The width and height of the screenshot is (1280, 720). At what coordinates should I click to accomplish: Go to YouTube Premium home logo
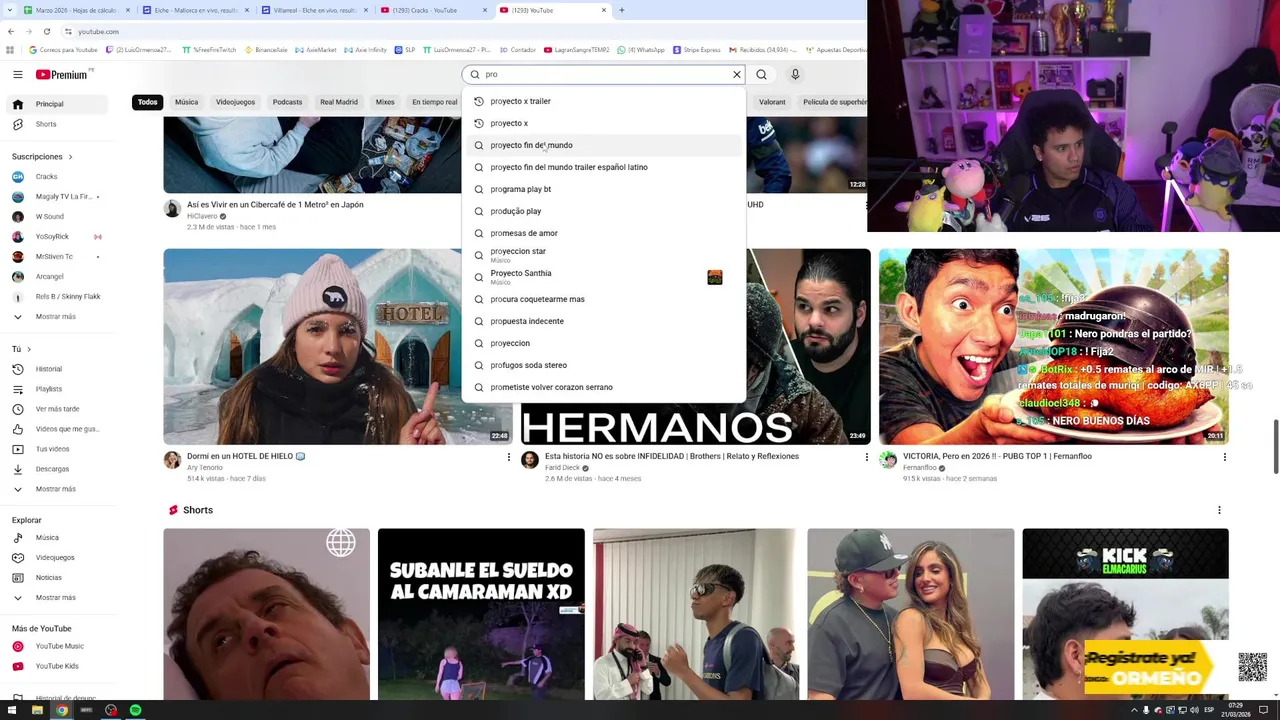click(62, 74)
